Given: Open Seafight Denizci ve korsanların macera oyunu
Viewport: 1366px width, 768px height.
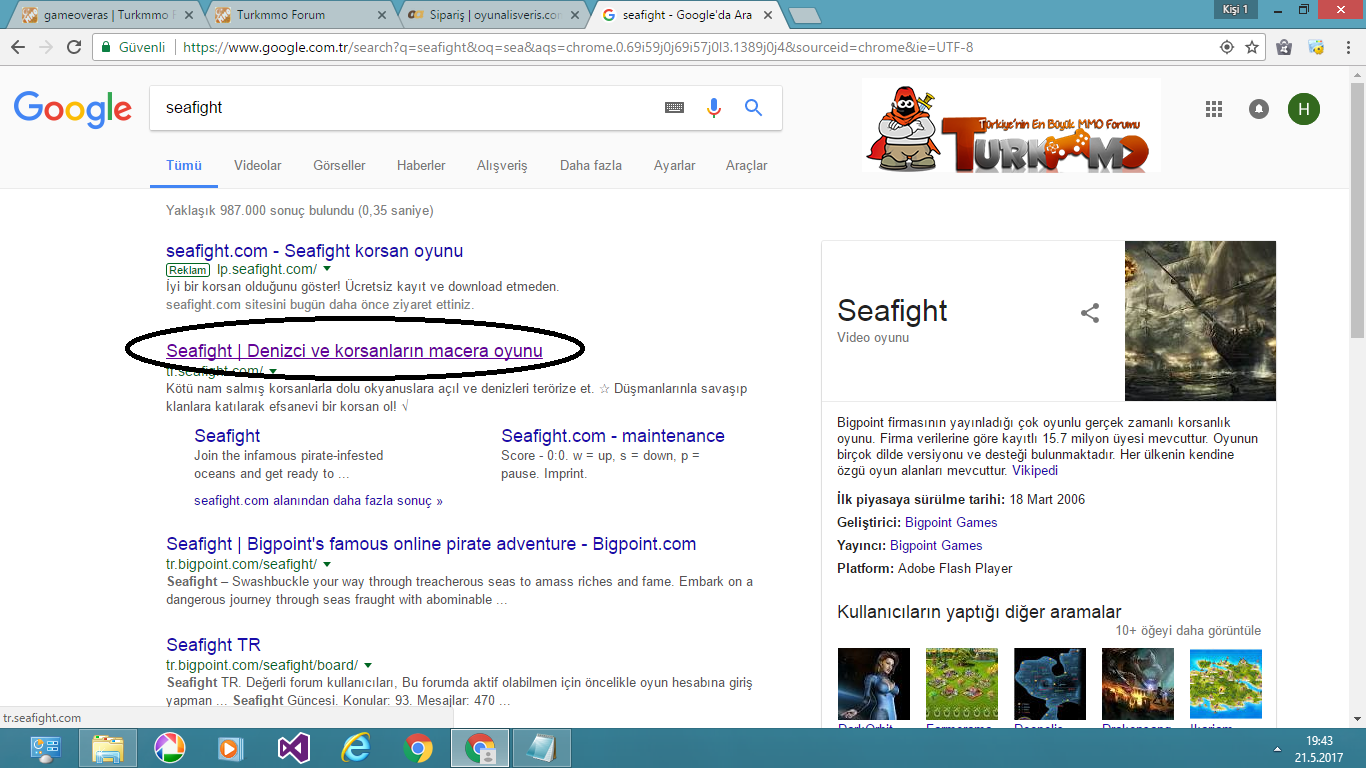Looking at the screenshot, I should pos(354,351).
